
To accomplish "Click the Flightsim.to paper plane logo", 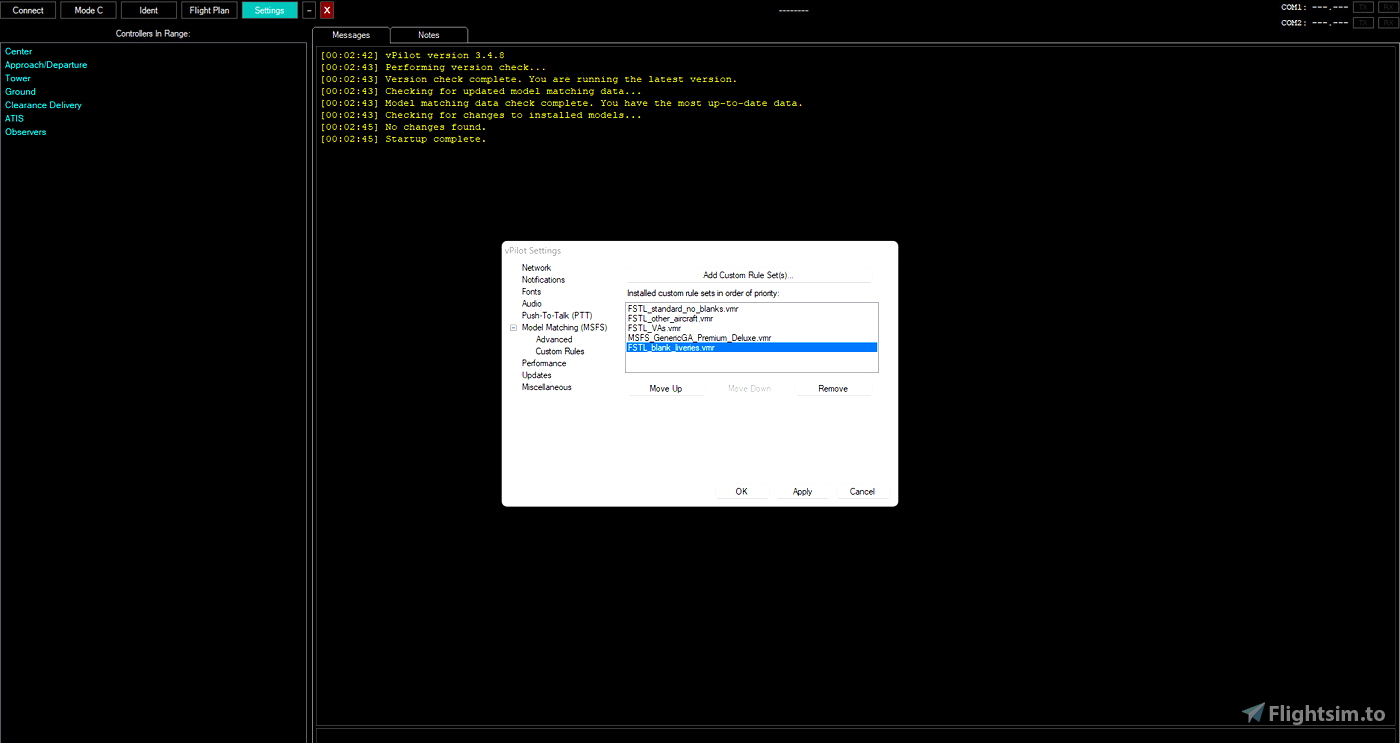I will point(1253,713).
